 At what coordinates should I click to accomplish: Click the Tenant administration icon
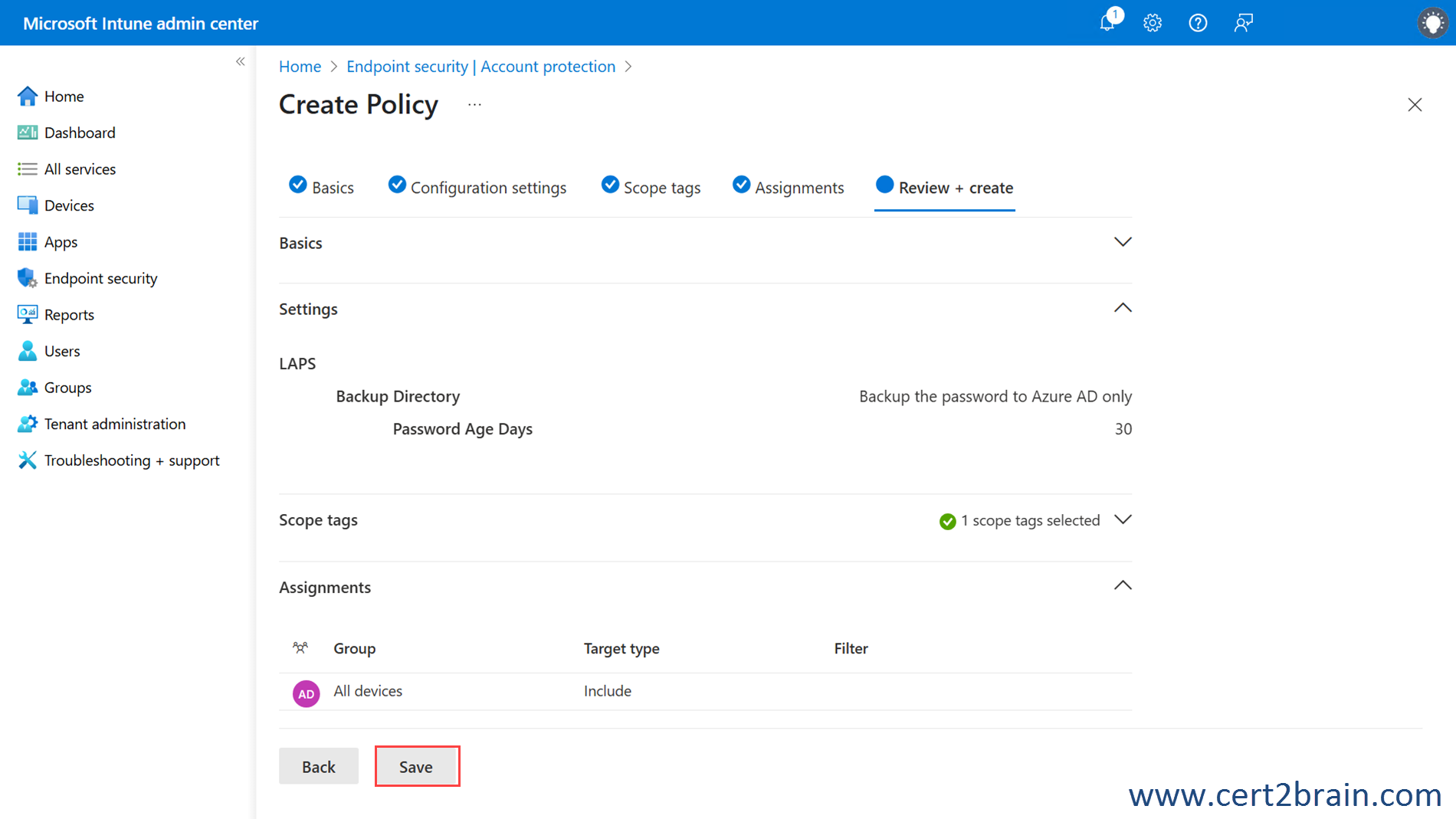click(28, 424)
